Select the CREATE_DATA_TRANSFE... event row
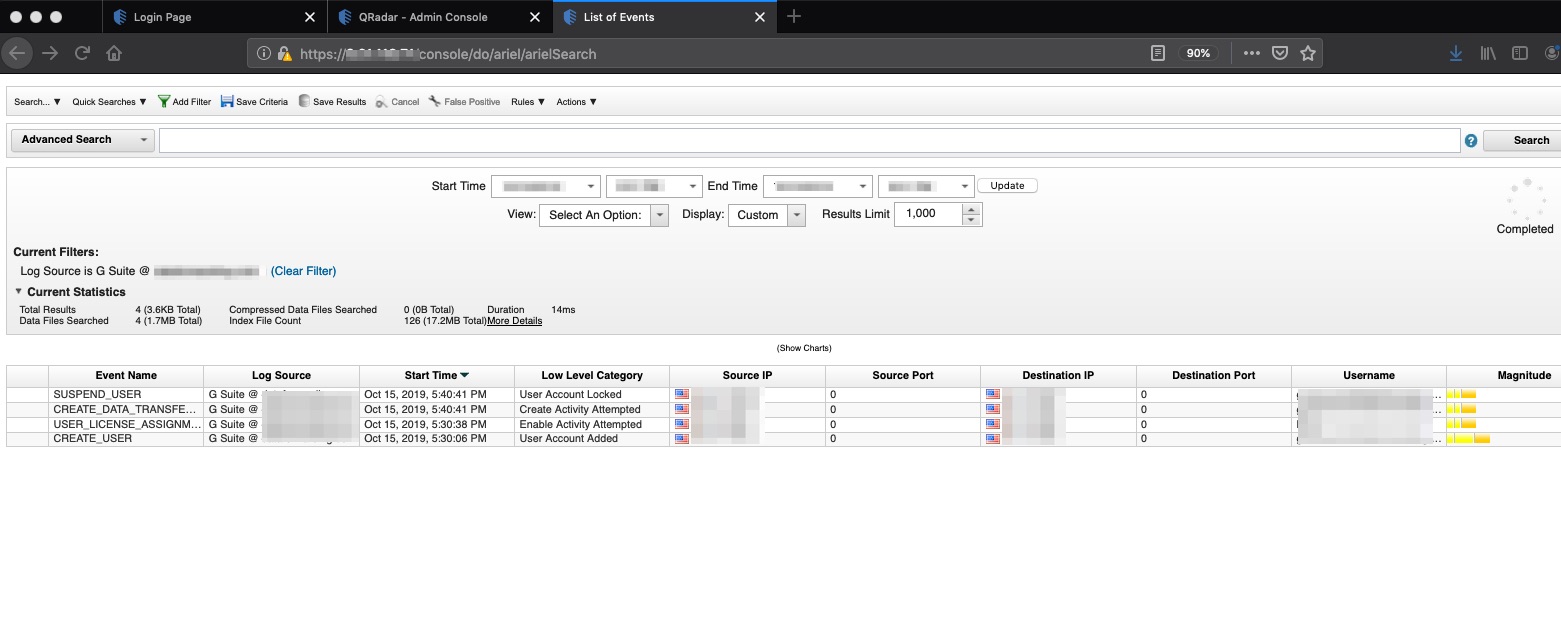 point(783,409)
